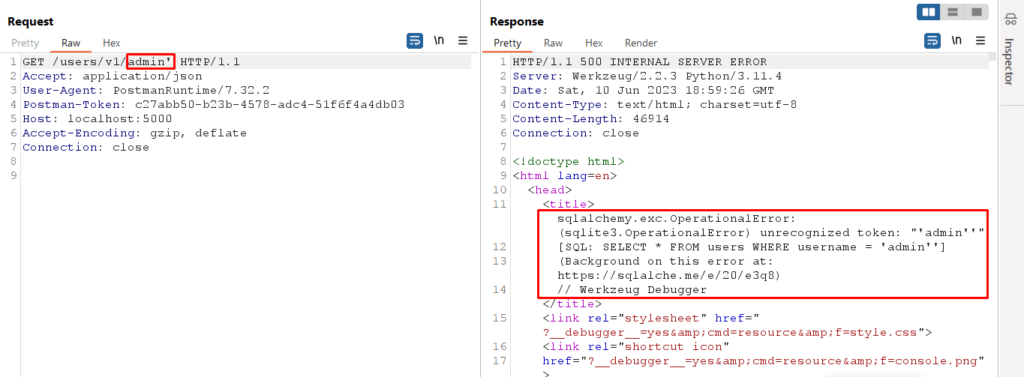Click the opening <title> tag line

pos(568,205)
